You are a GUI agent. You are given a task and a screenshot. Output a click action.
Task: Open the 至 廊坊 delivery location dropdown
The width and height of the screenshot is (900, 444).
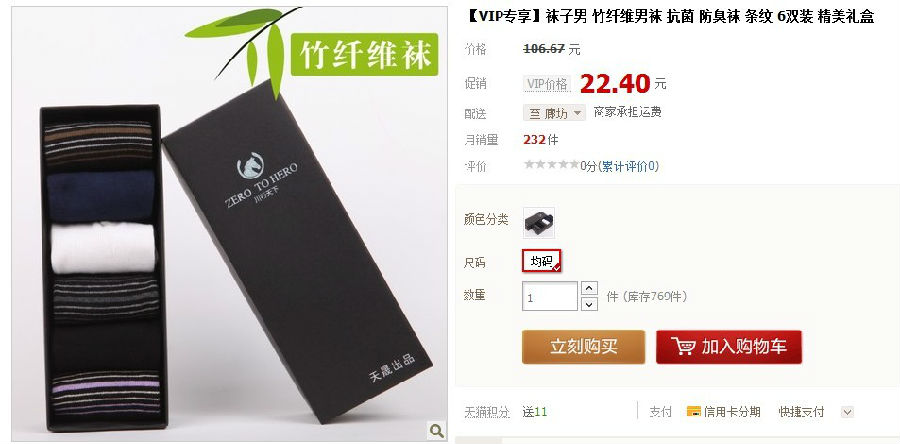point(554,112)
